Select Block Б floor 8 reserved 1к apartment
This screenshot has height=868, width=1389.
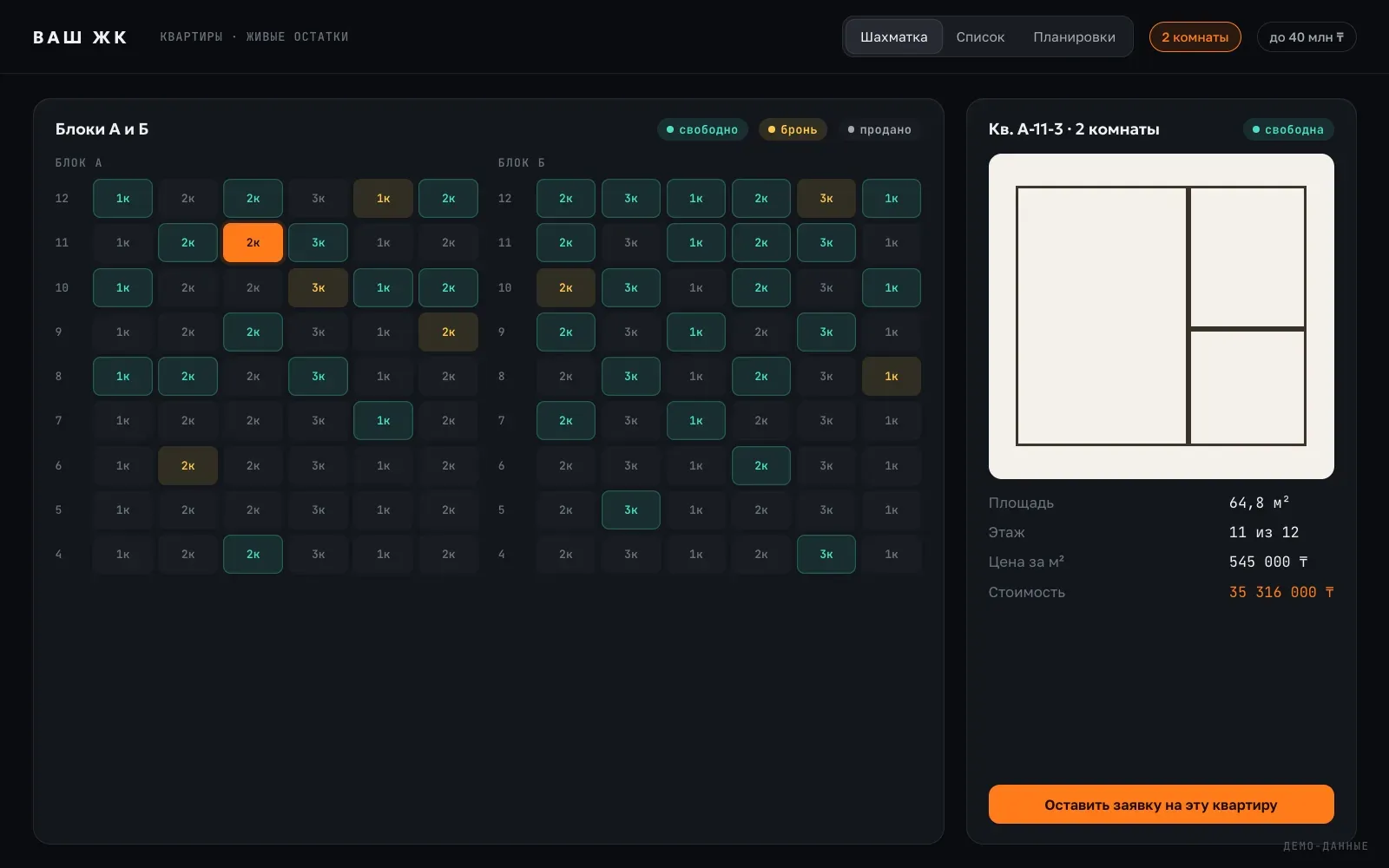pos(891,376)
